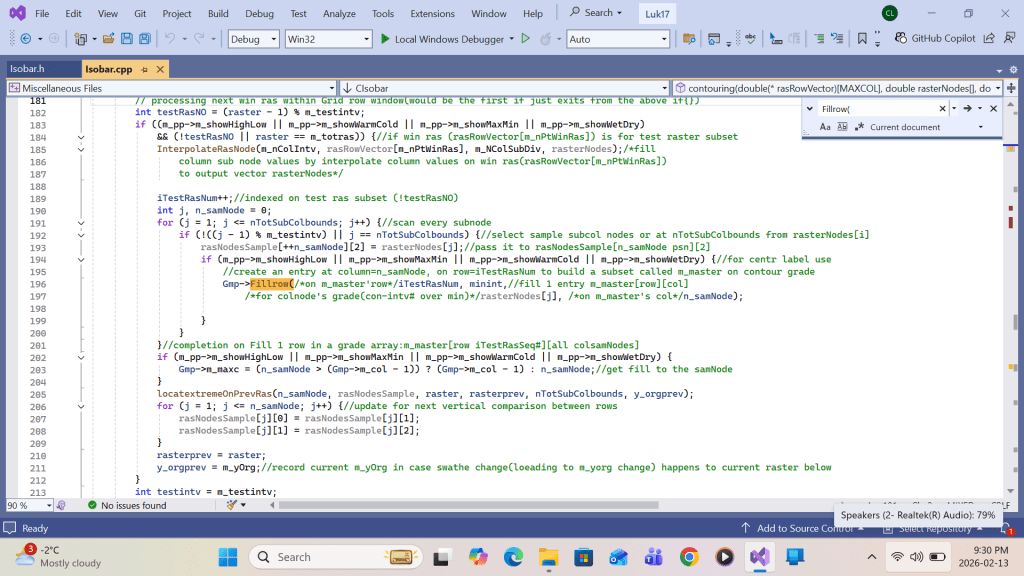Image resolution: width=1024 pixels, height=576 pixels.
Task: Click the Open File folder icon
Action: pyautogui.click(x=107, y=39)
